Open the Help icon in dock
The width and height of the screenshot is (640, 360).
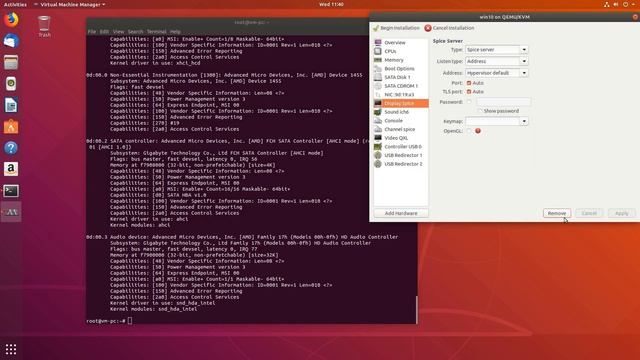coord(11,148)
